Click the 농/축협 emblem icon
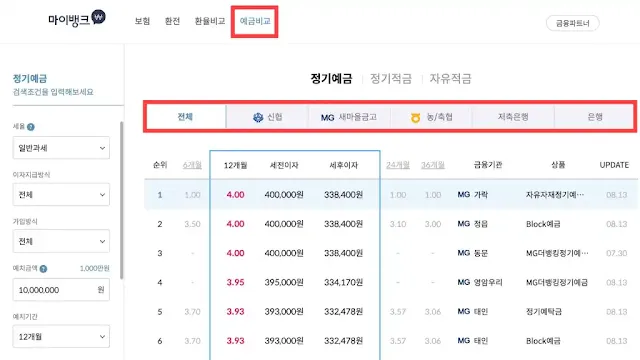640x360 pixels. tap(416, 118)
